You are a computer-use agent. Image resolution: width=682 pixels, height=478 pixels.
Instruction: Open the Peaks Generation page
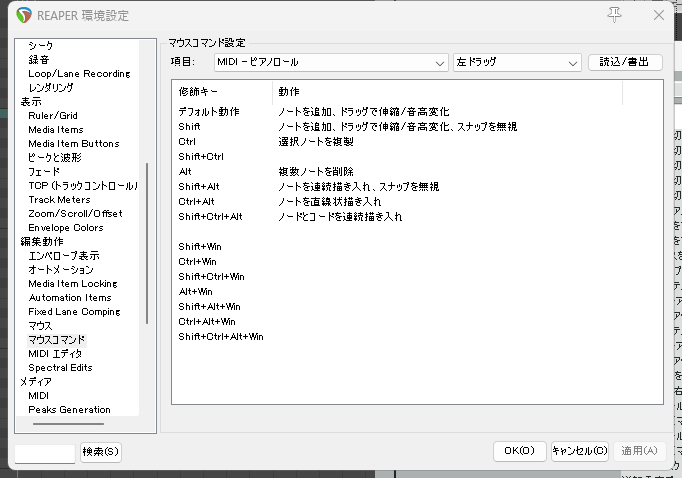pos(69,409)
